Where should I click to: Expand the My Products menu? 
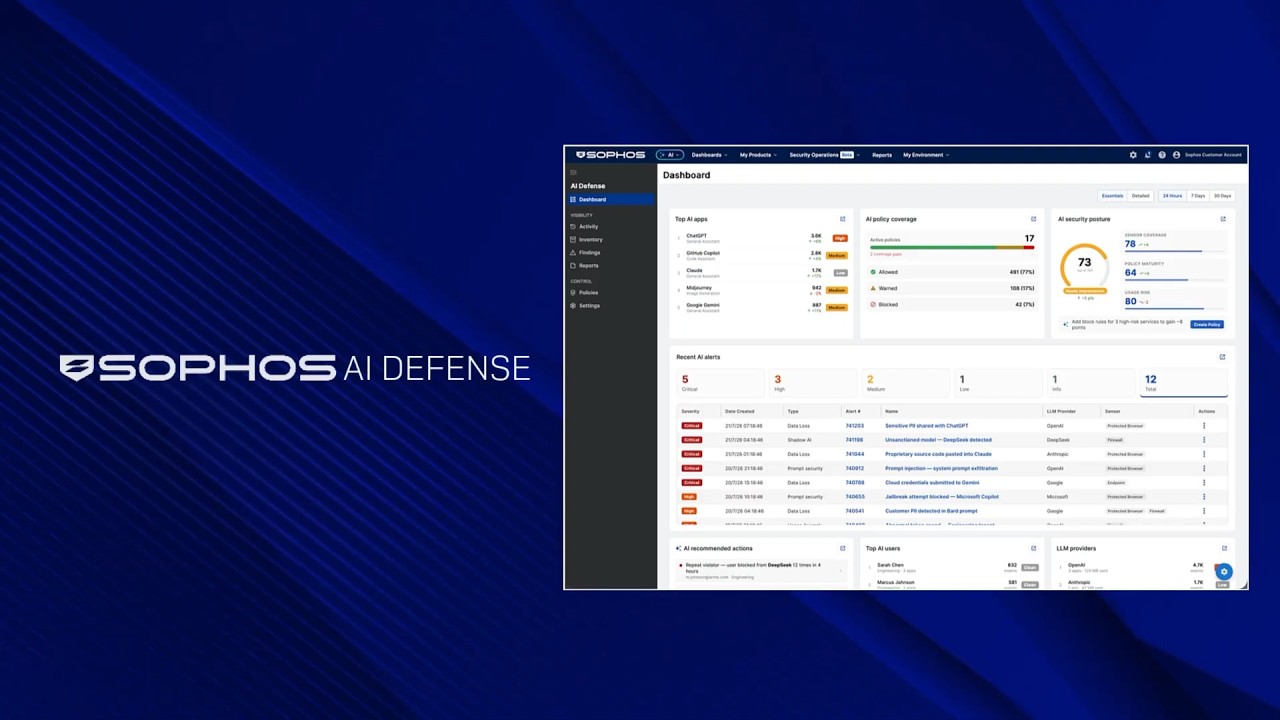757,155
